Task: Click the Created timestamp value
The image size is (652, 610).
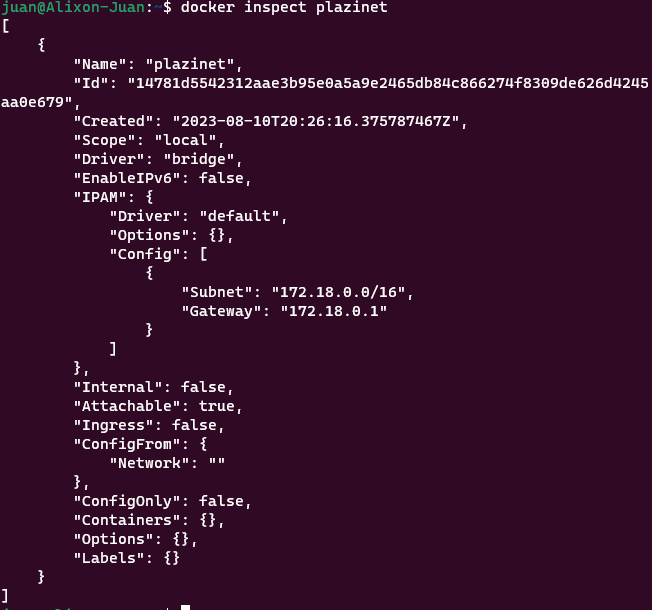Action: (315, 120)
